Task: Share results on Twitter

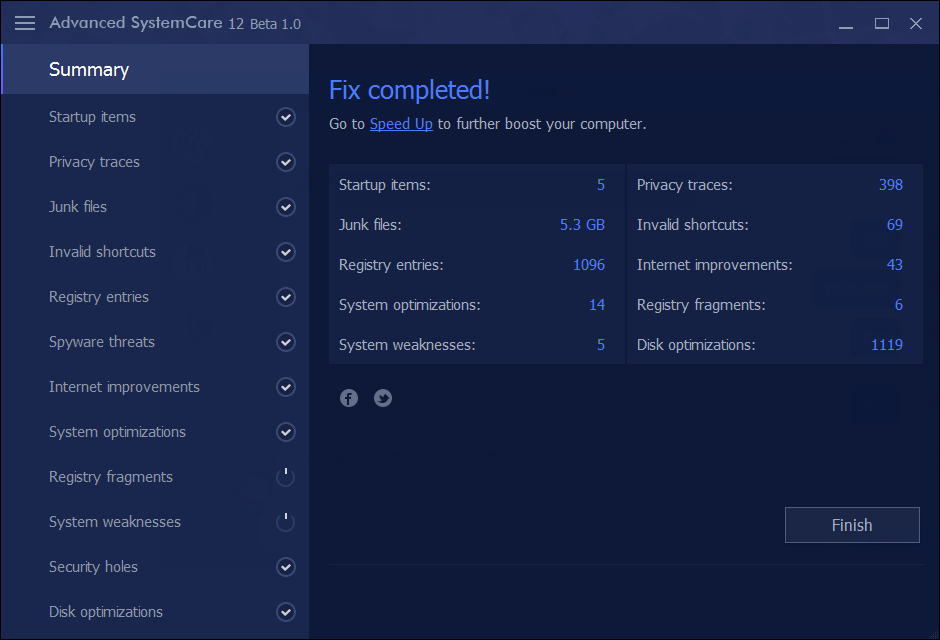Action: (x=383, y=398)
